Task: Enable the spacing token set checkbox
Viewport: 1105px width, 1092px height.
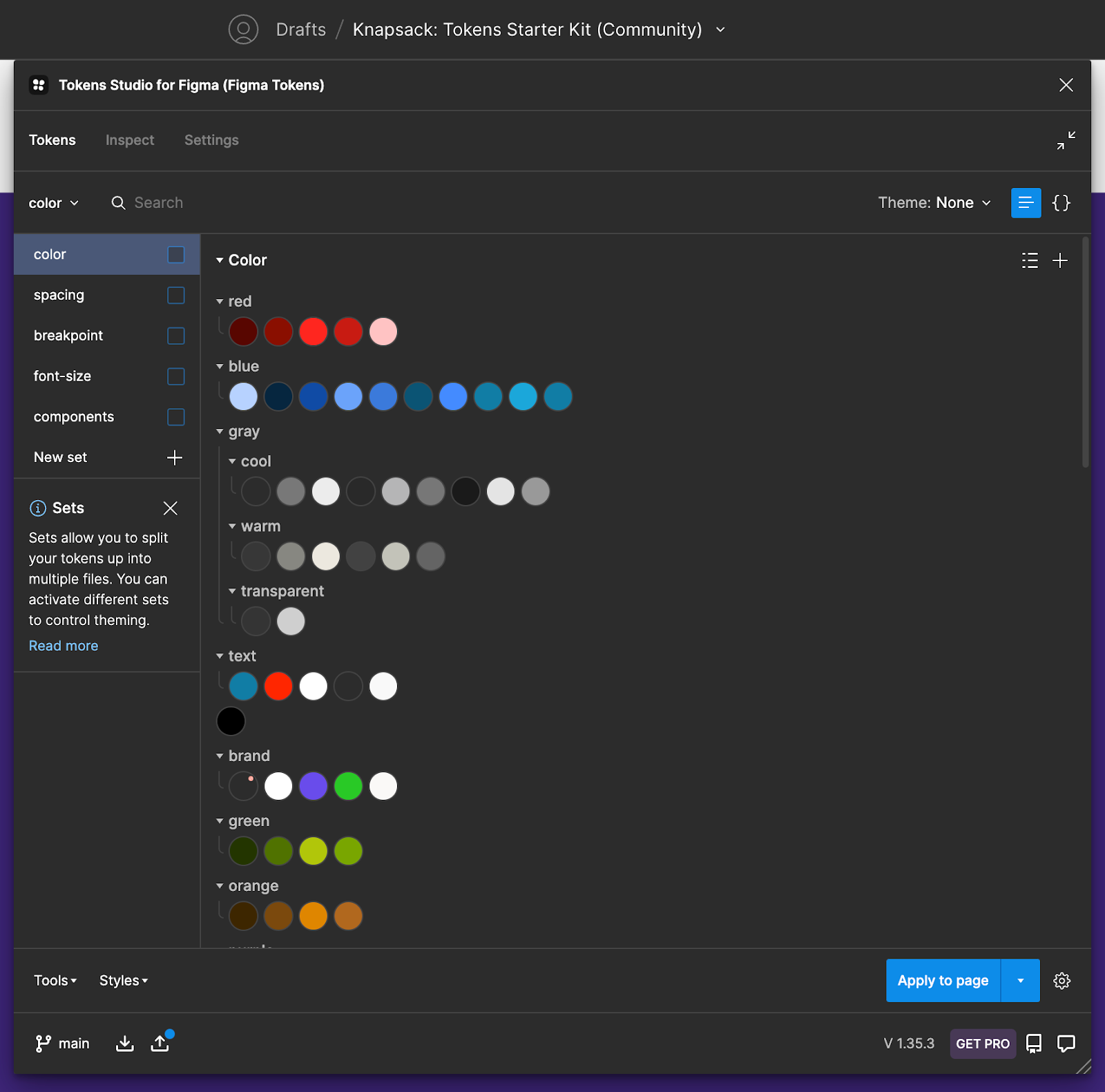Action: tap(176, 296)
